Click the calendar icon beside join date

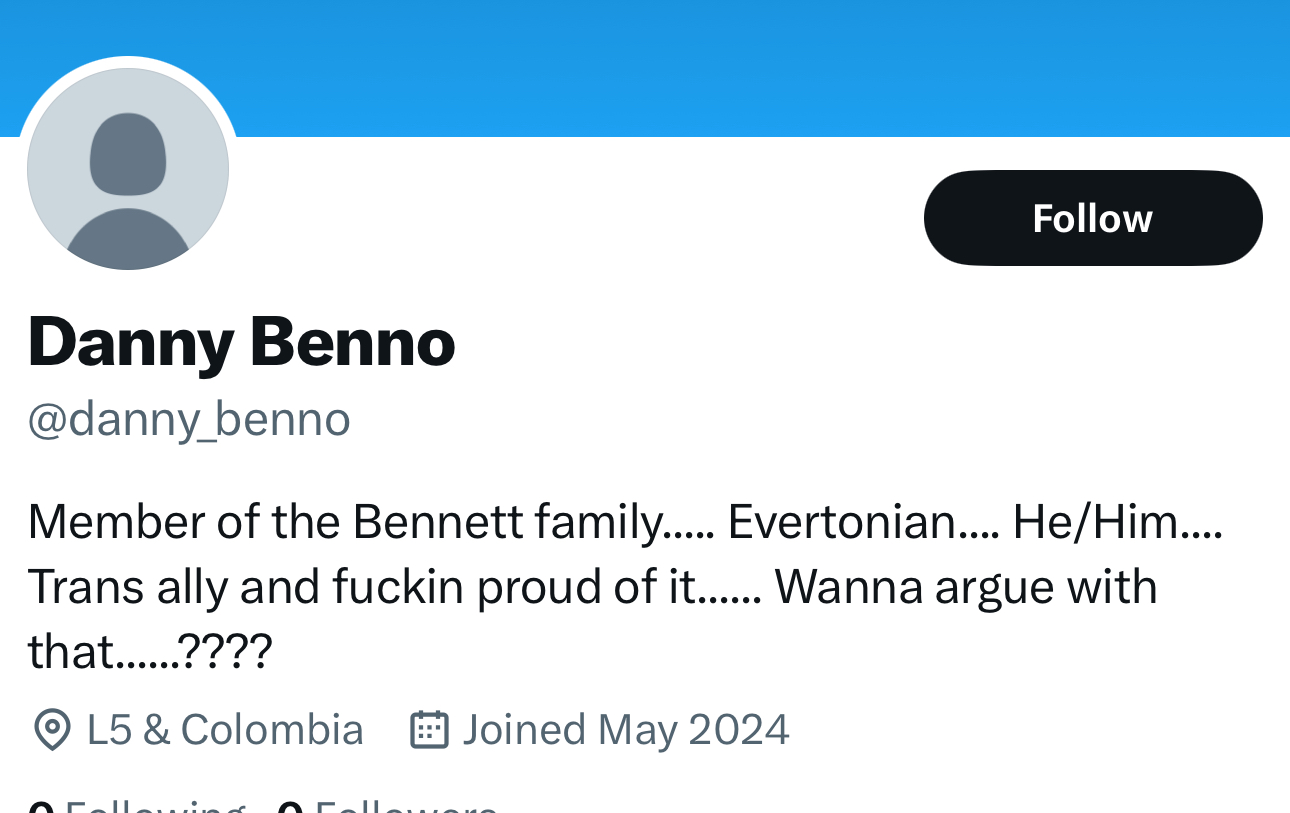pyautogui.click(x=429, y=730)
